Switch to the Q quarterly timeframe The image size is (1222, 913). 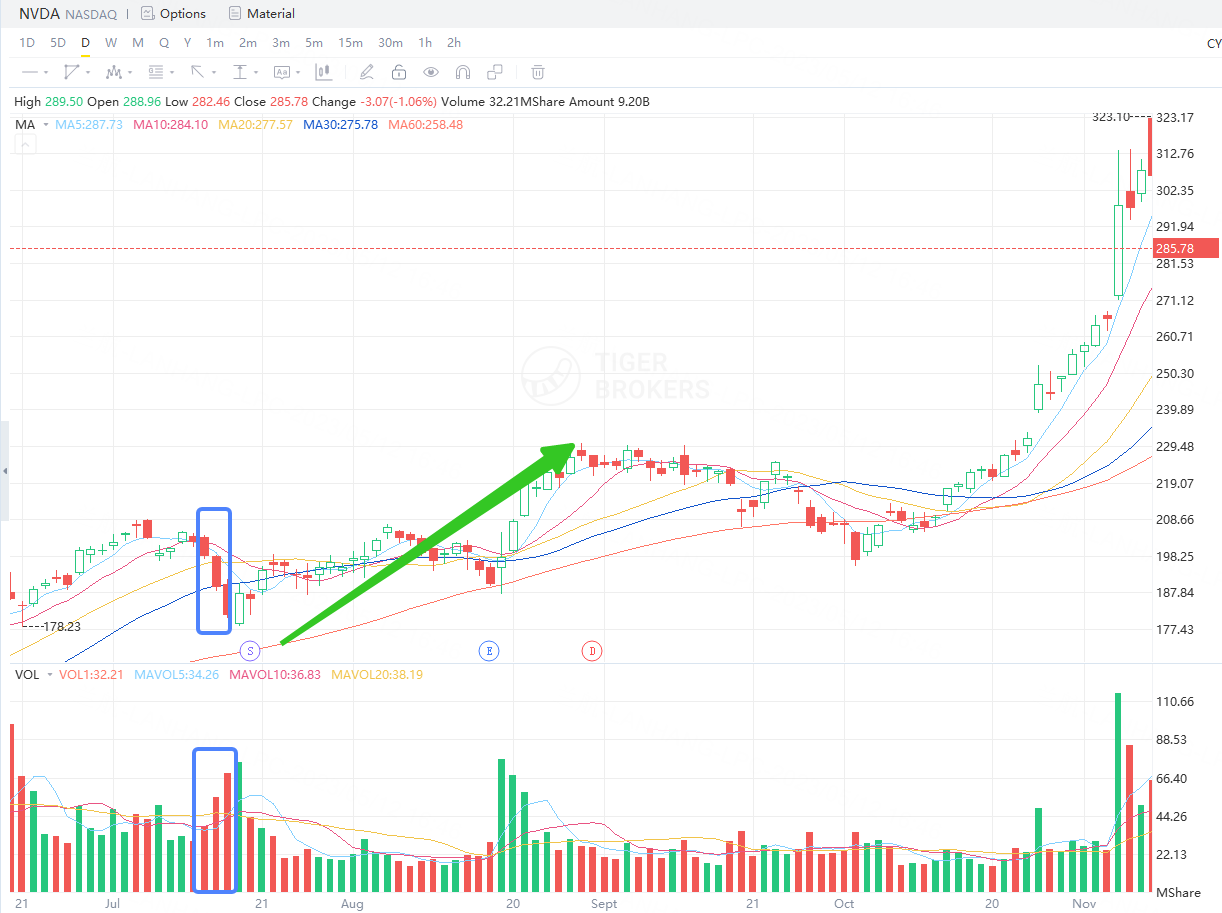[x=164, y=42]
